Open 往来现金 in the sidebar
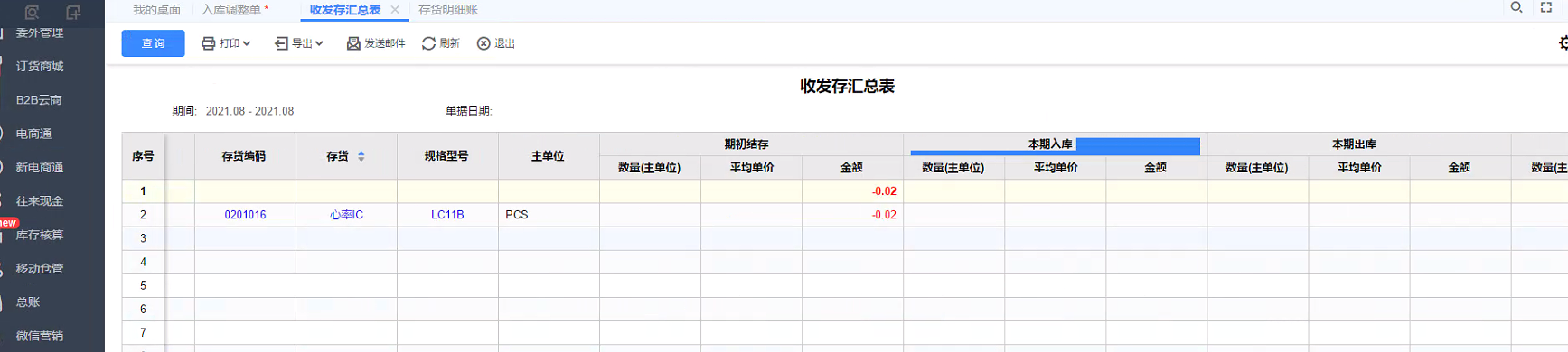 [x=40, y=201]
